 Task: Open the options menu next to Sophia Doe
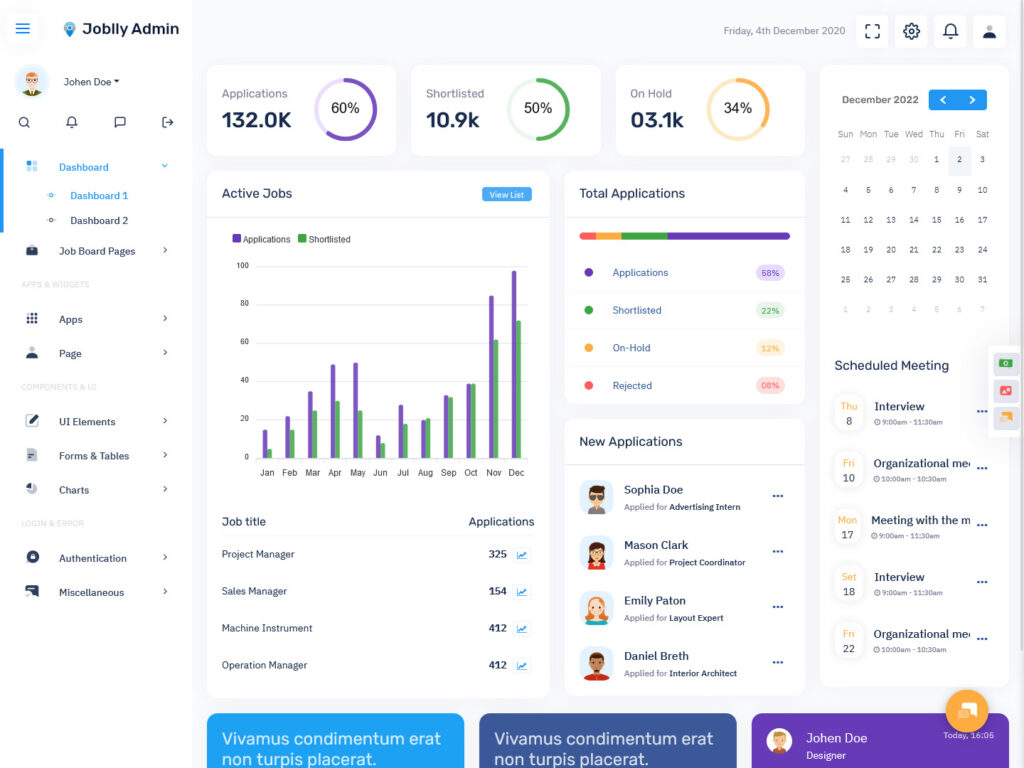point(778,496)
